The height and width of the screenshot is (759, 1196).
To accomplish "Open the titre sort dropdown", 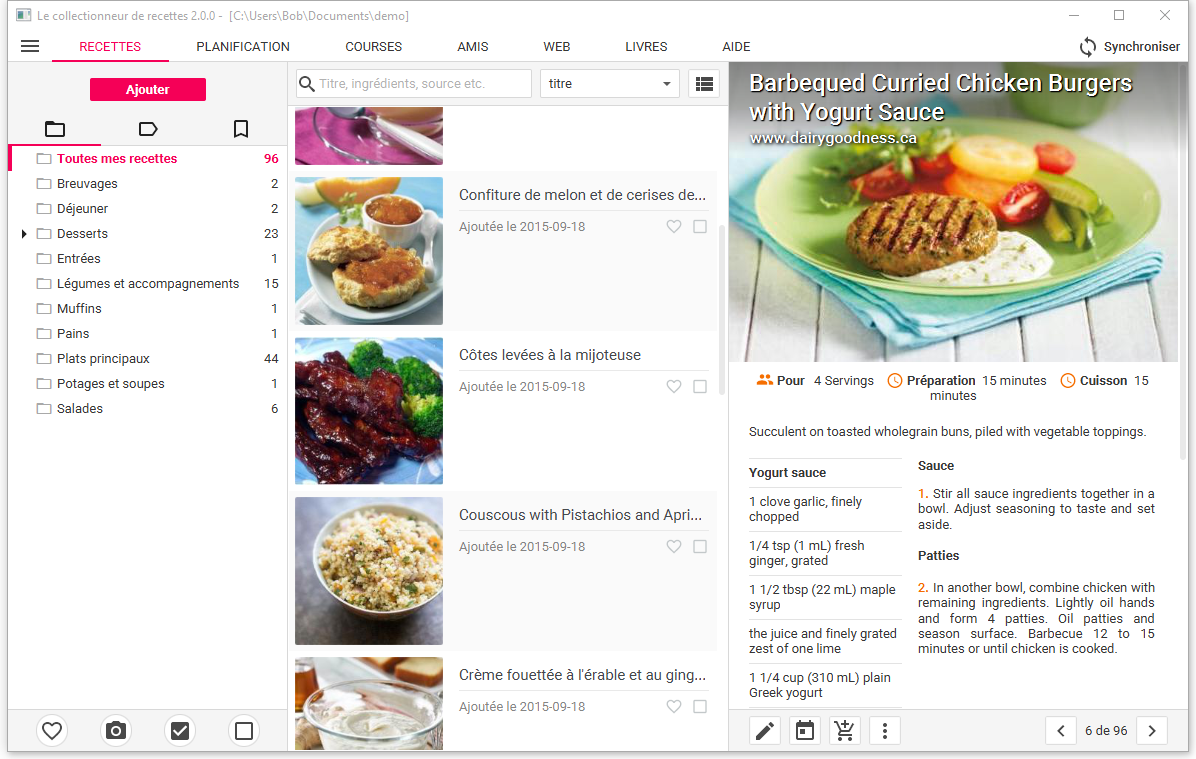I will pyautogui.click(x=609, y=84).
